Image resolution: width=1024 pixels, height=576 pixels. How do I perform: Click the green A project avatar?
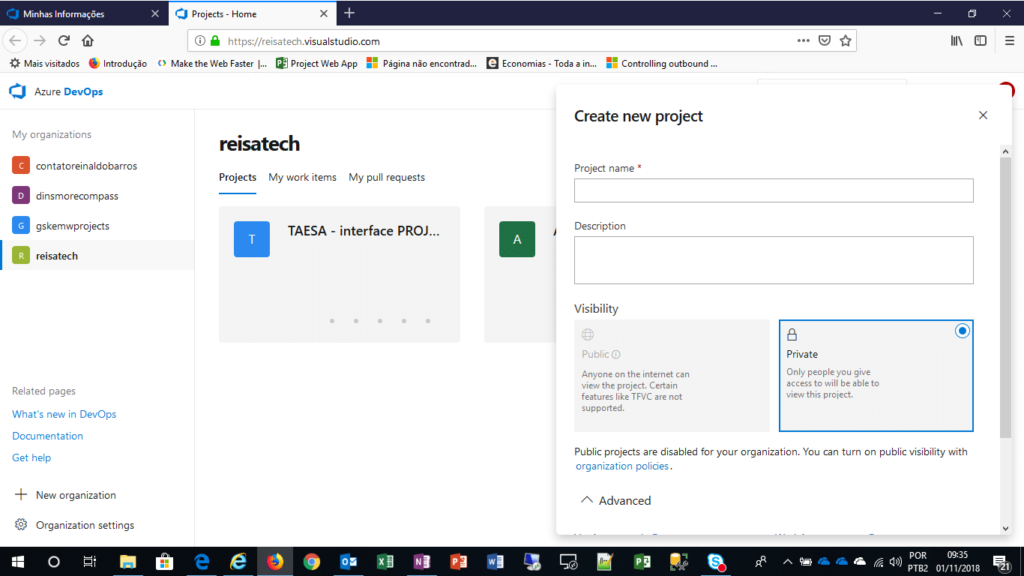[517, 239]
